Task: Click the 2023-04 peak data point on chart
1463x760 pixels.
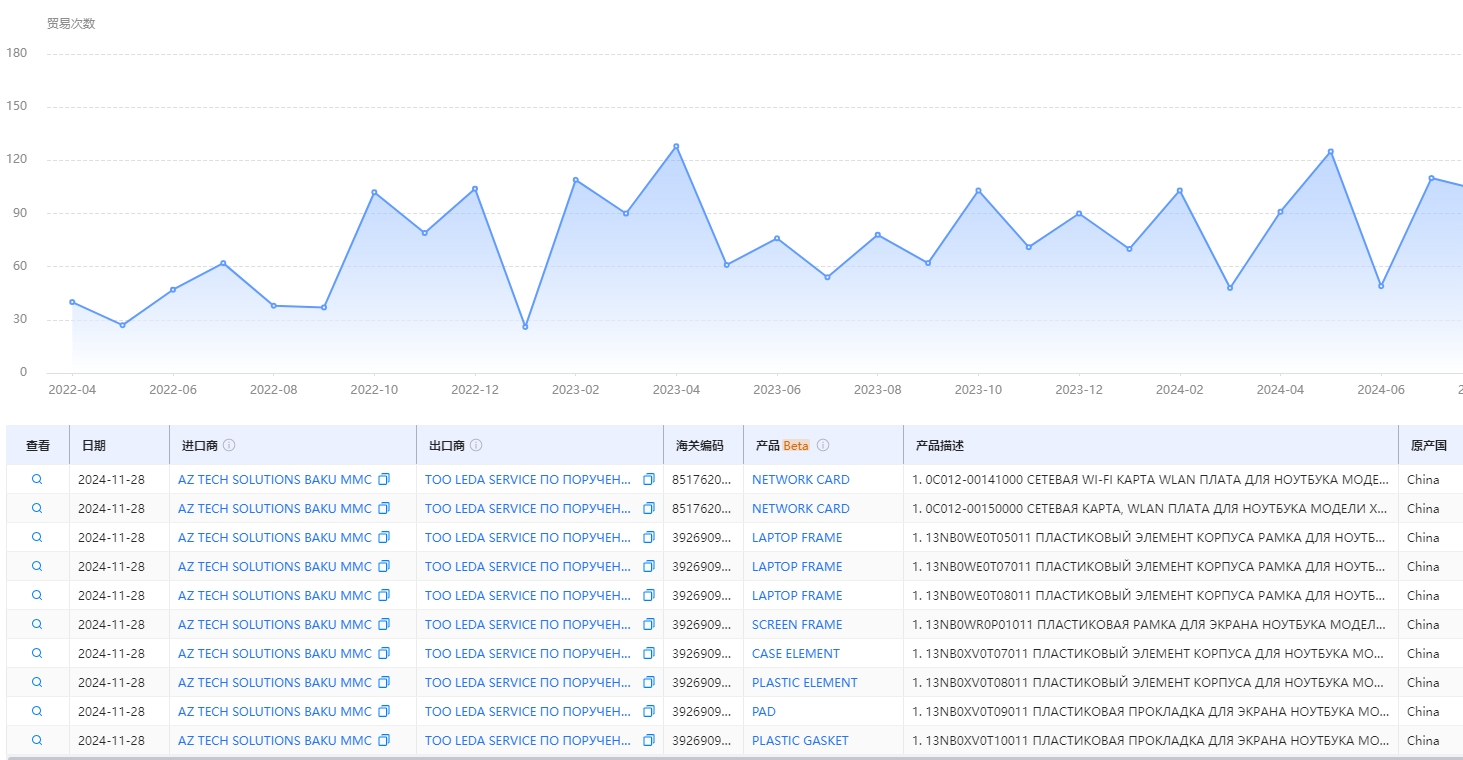Action: point(676,146)
